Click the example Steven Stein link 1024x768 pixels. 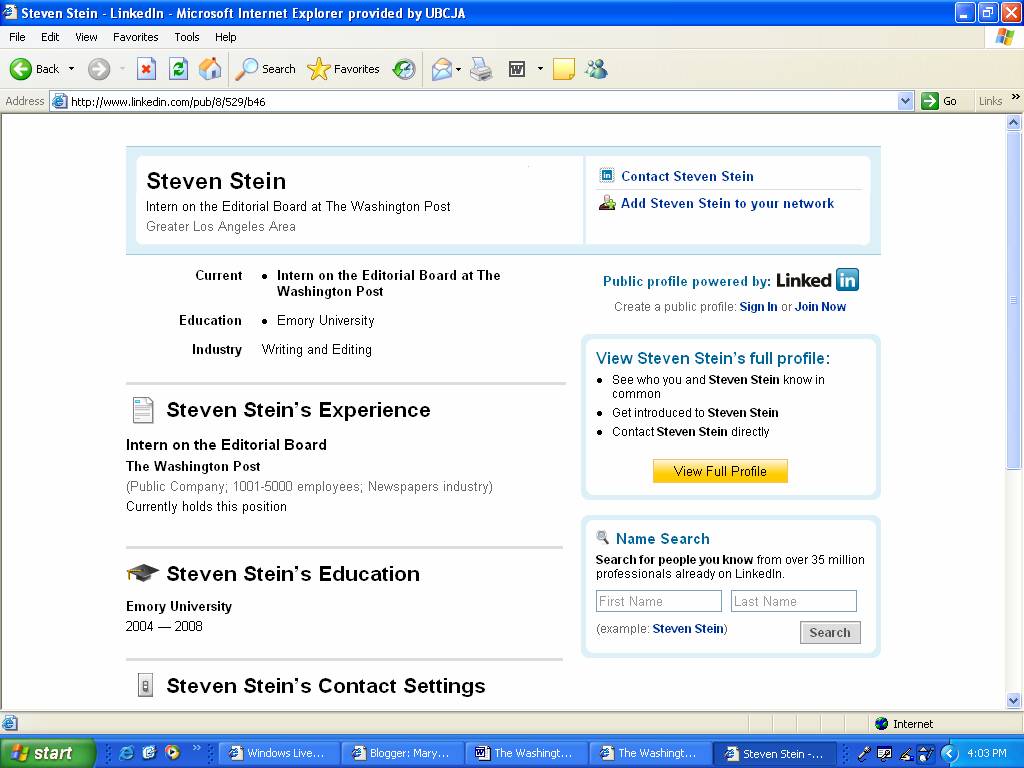[688, 629]
